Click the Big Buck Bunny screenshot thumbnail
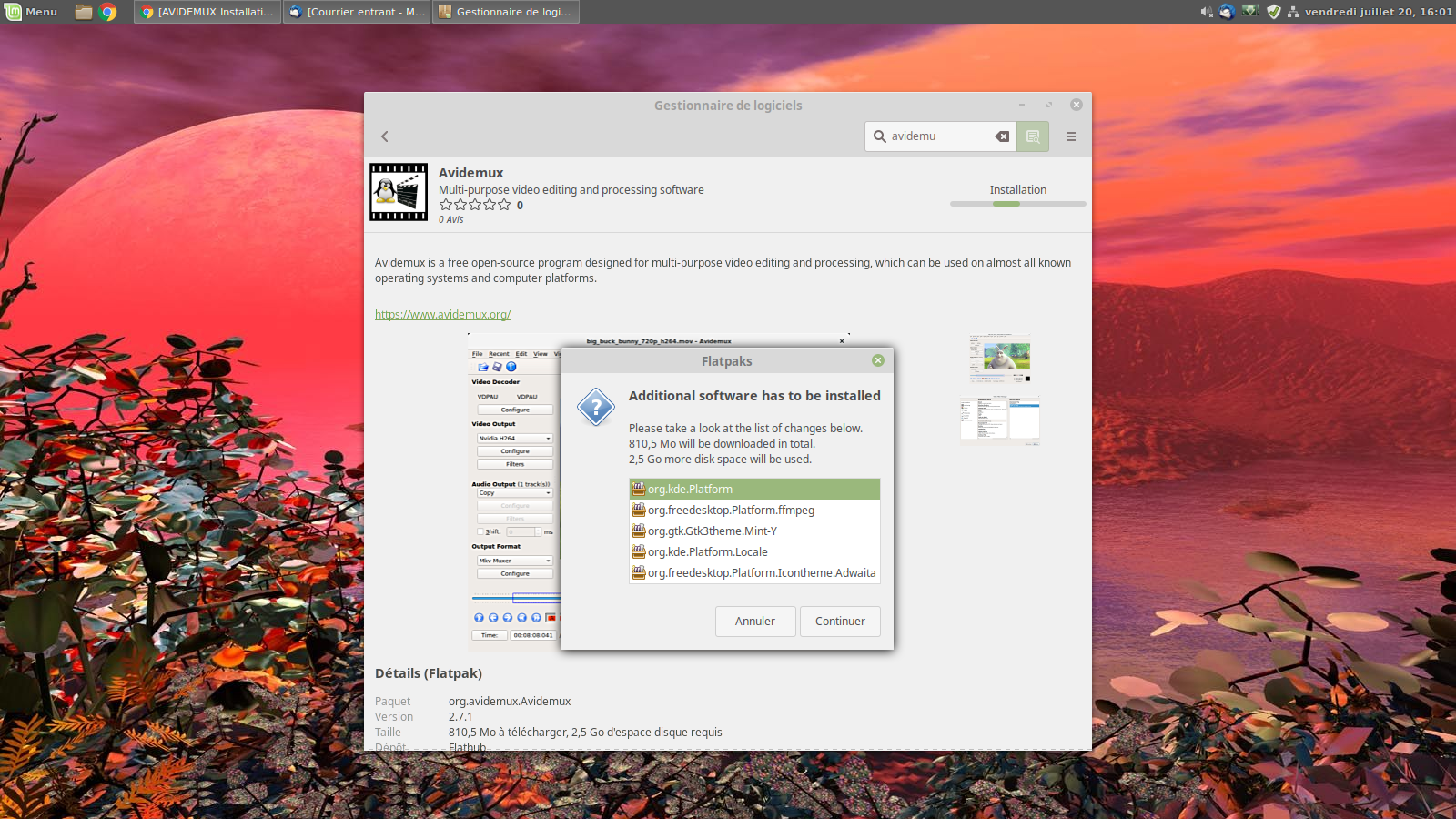Image resolution: width=1456 pixels, height=819 pixels. [x=1000, y=358]
